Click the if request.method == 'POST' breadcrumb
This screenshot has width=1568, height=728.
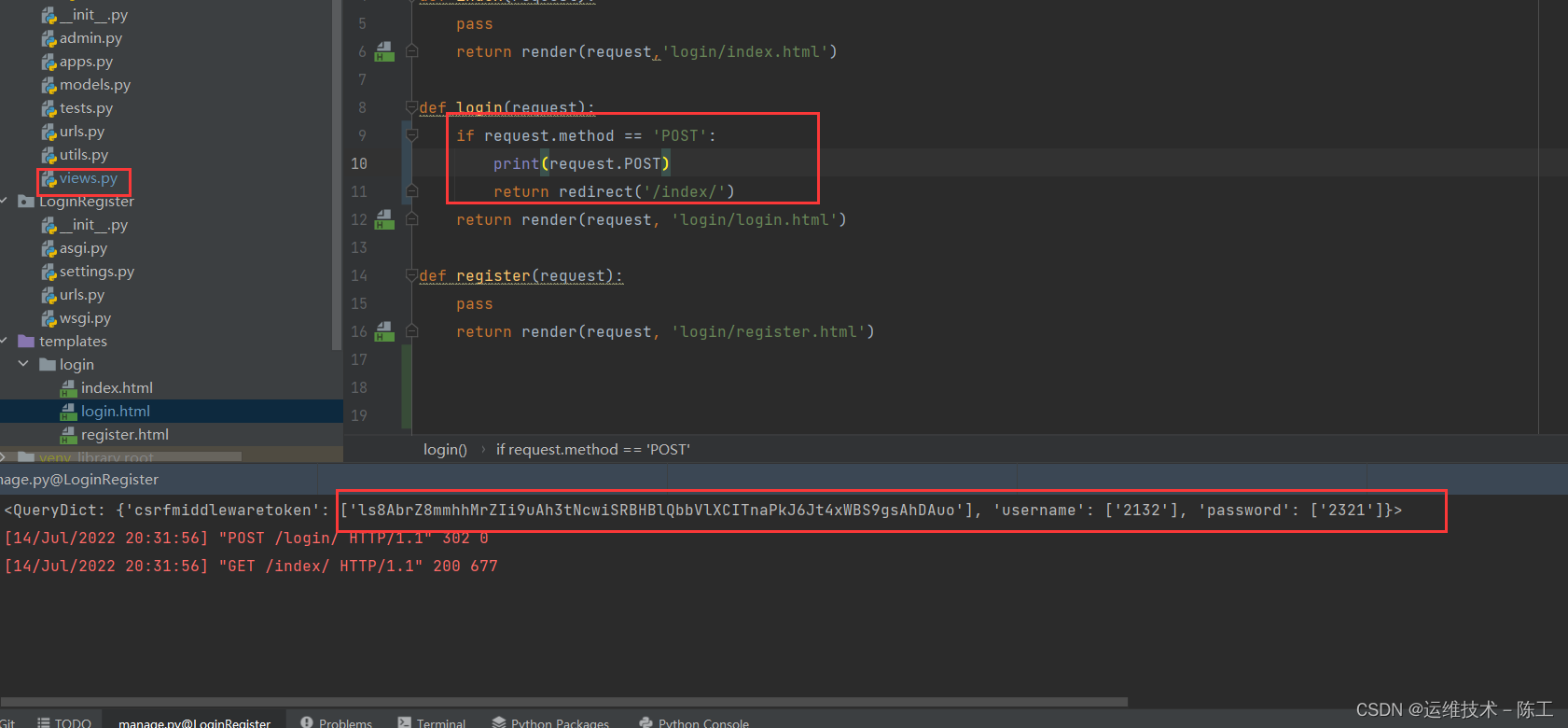point(593,450)
